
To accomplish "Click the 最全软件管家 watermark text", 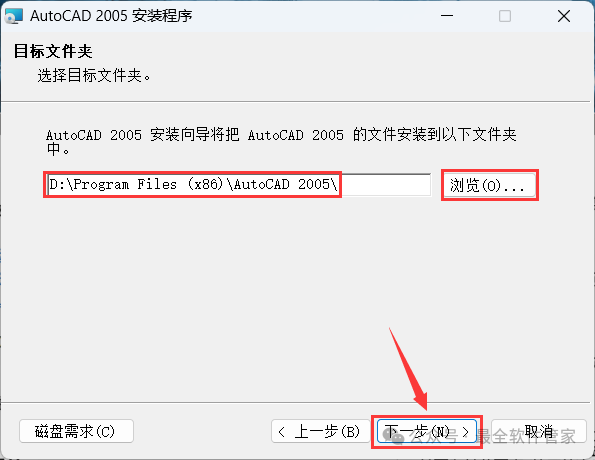I will point(525,436).
